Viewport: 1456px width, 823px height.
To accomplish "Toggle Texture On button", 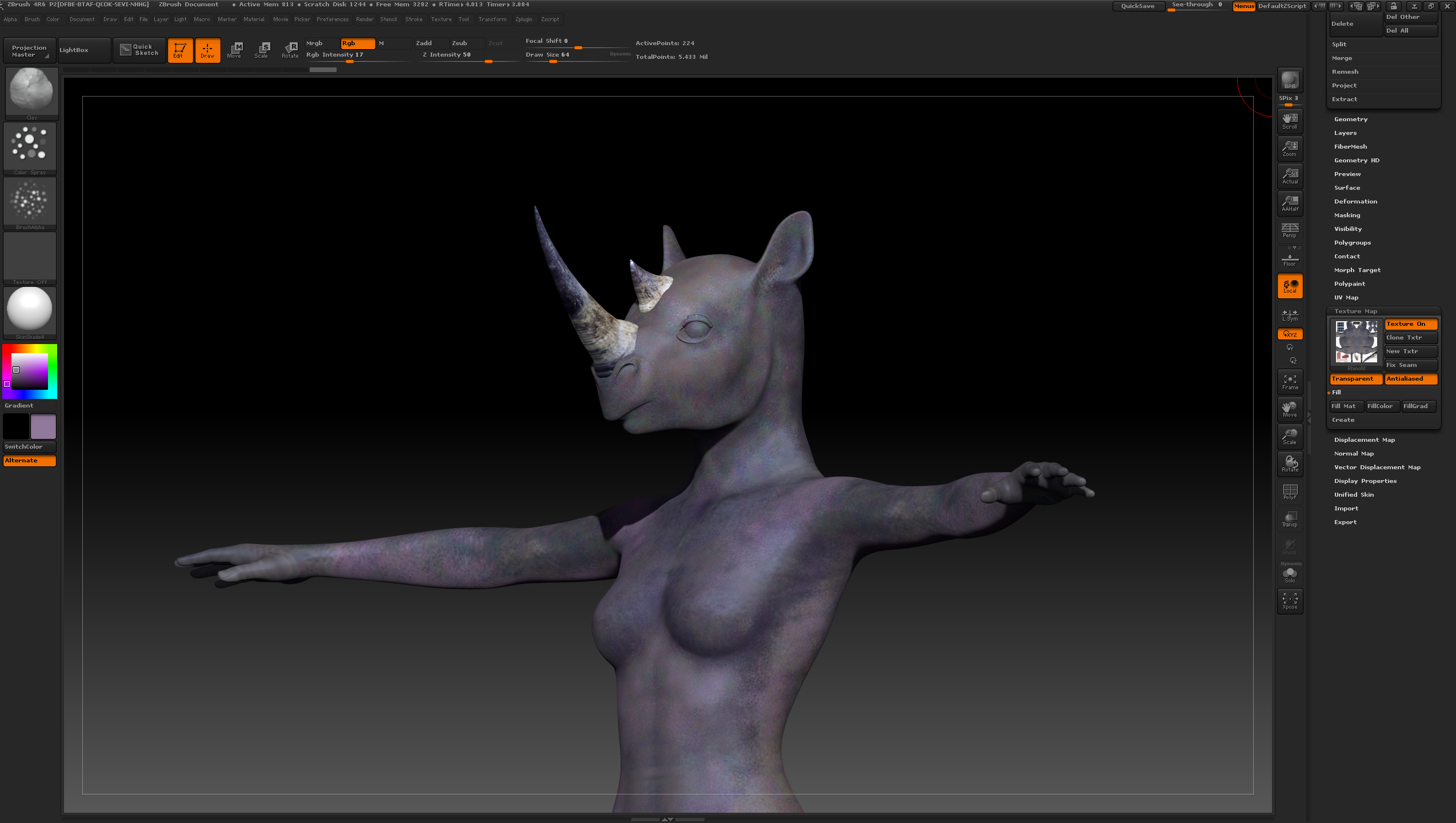I will 1410,324.
